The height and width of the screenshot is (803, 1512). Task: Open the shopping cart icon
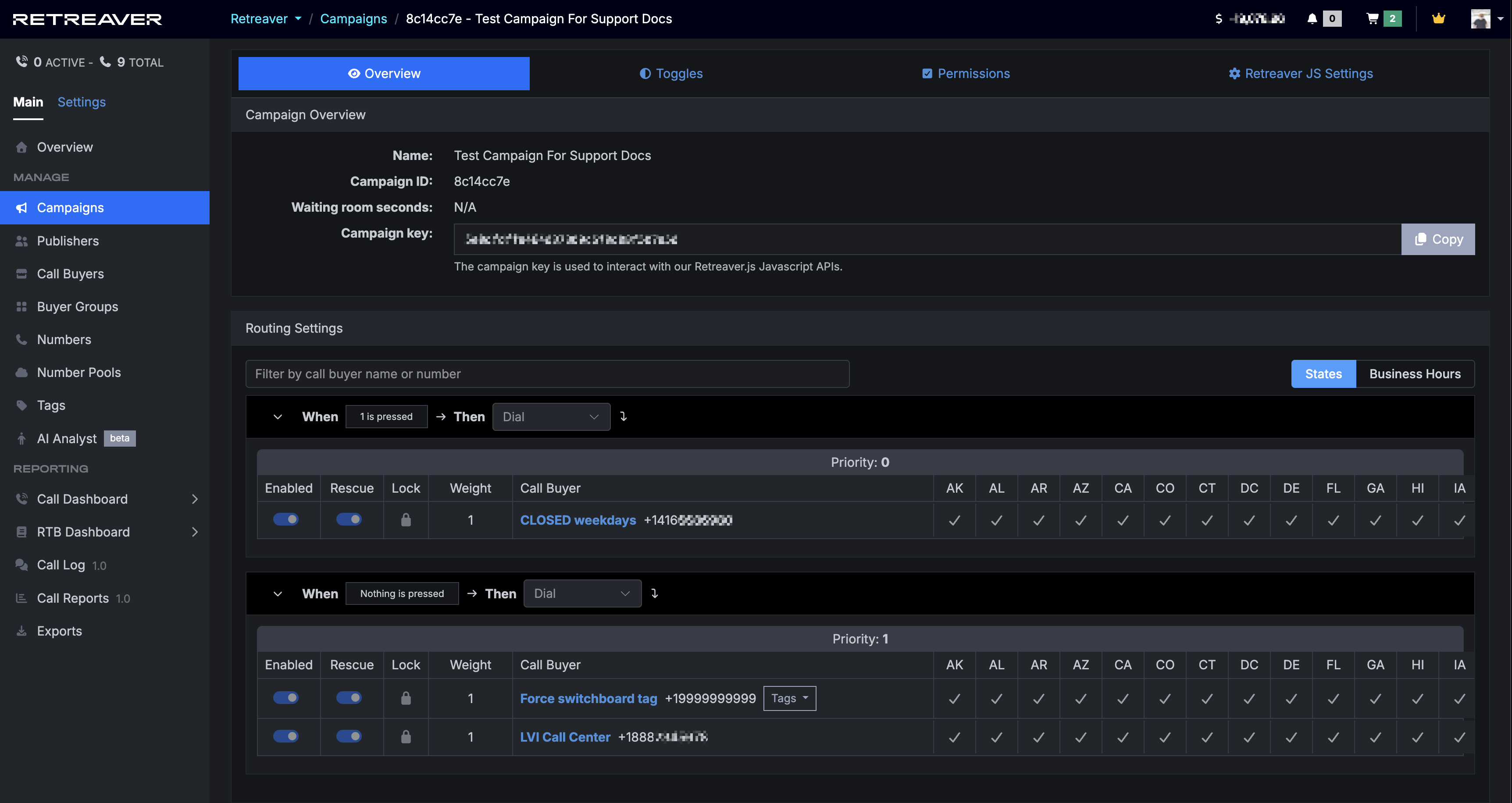pos(1372,19)
